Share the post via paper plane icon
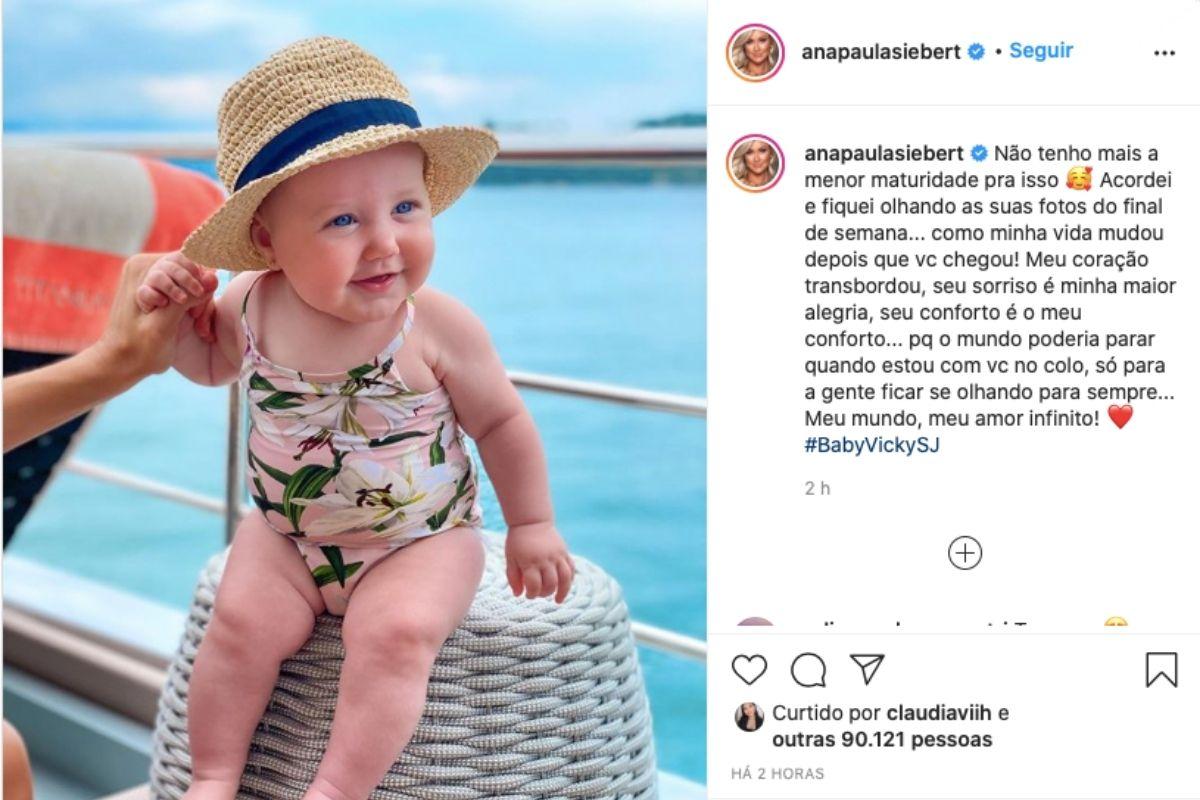Screen dimensions: 1200x800 (x=867, y=669)
